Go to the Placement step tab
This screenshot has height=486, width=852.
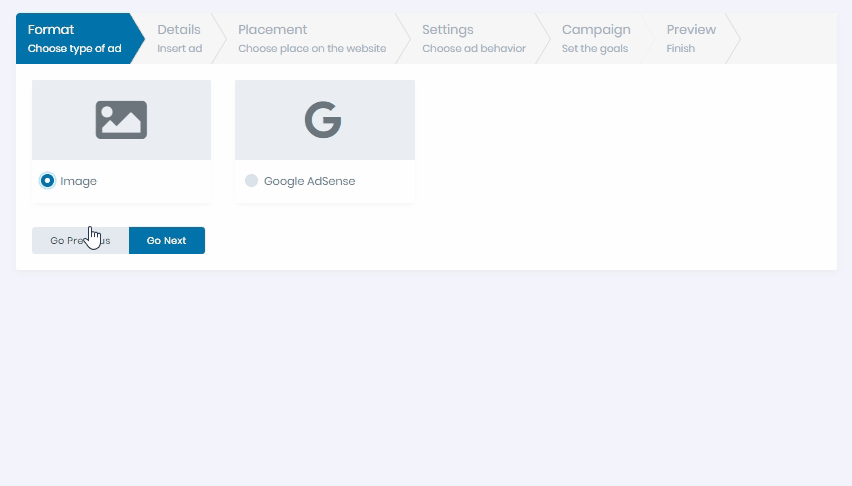pyautogui.click(x=312, y=39)
